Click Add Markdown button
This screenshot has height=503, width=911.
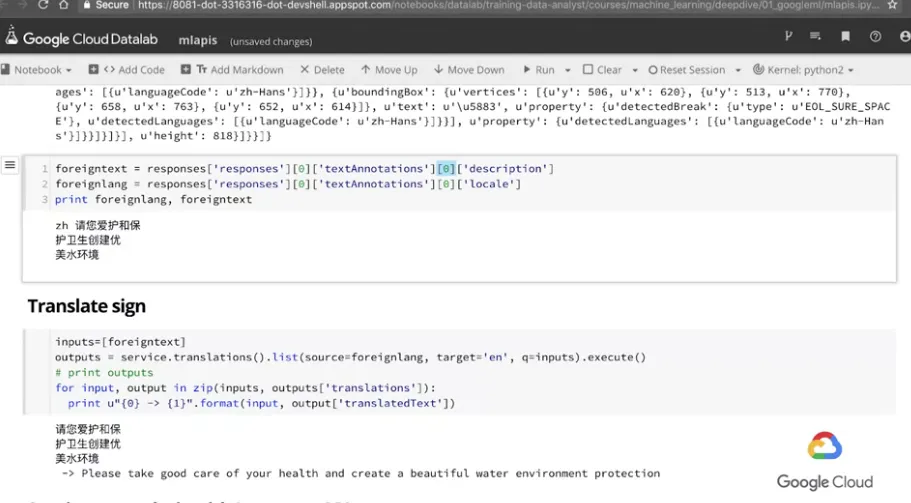pos(232,70)
